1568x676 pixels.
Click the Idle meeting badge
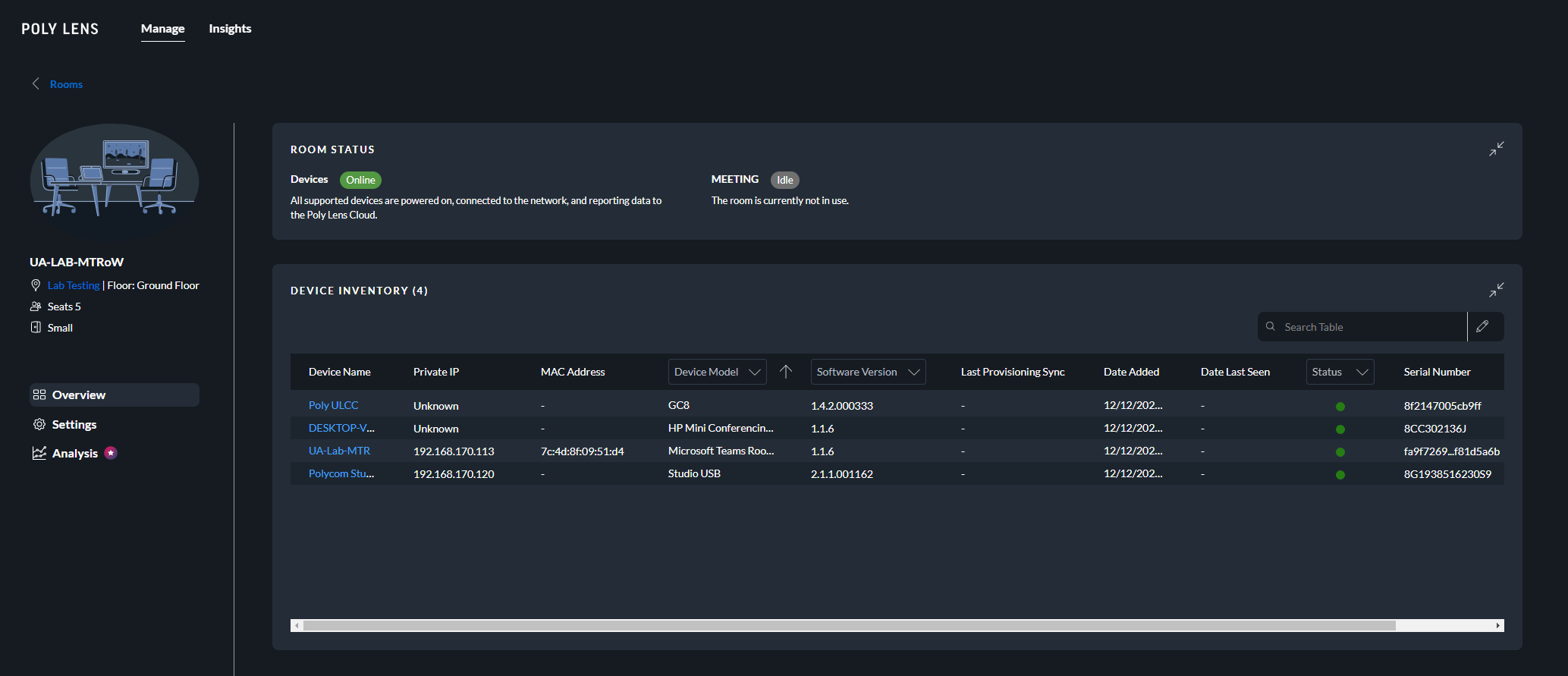pyautogui.click(x=785, y=180)
